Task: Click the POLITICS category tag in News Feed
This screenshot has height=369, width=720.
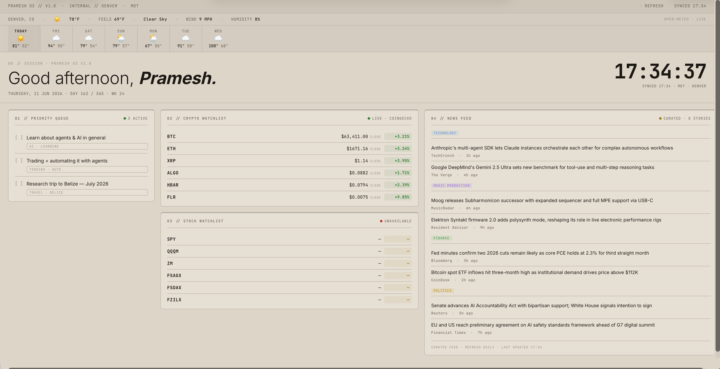Action: point(443,291)
